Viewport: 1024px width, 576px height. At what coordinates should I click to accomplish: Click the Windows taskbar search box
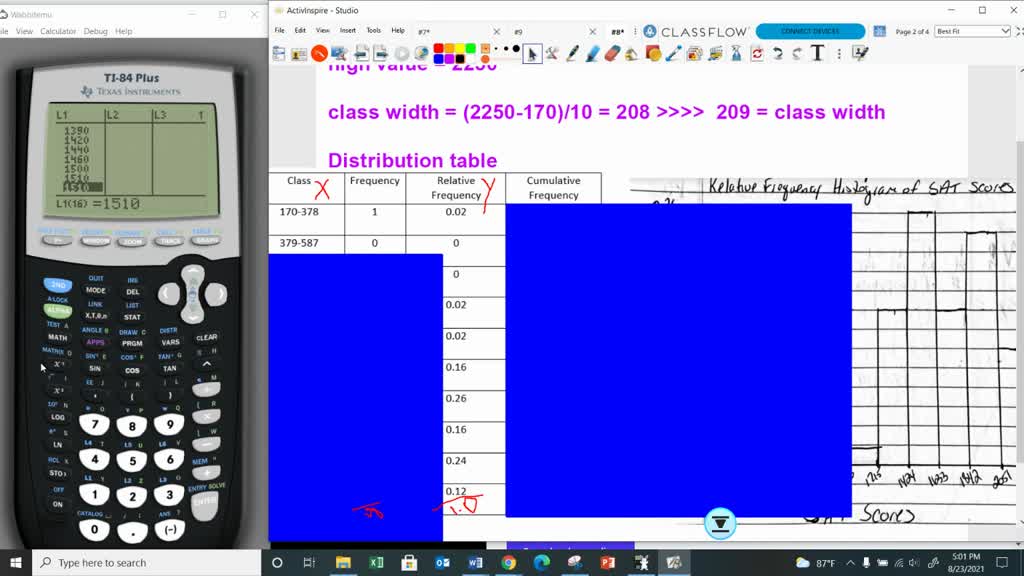coord(150,563)
